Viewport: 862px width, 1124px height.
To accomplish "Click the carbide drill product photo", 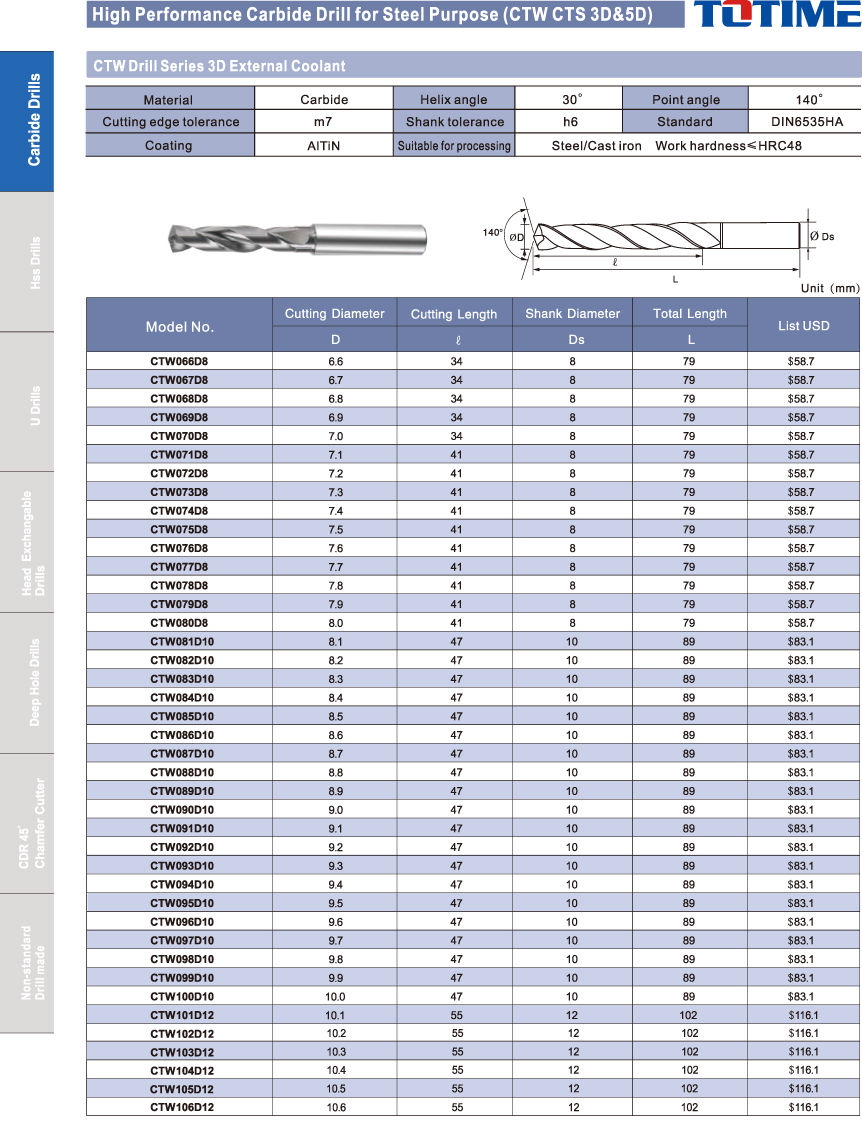I will tap(296, 238).
